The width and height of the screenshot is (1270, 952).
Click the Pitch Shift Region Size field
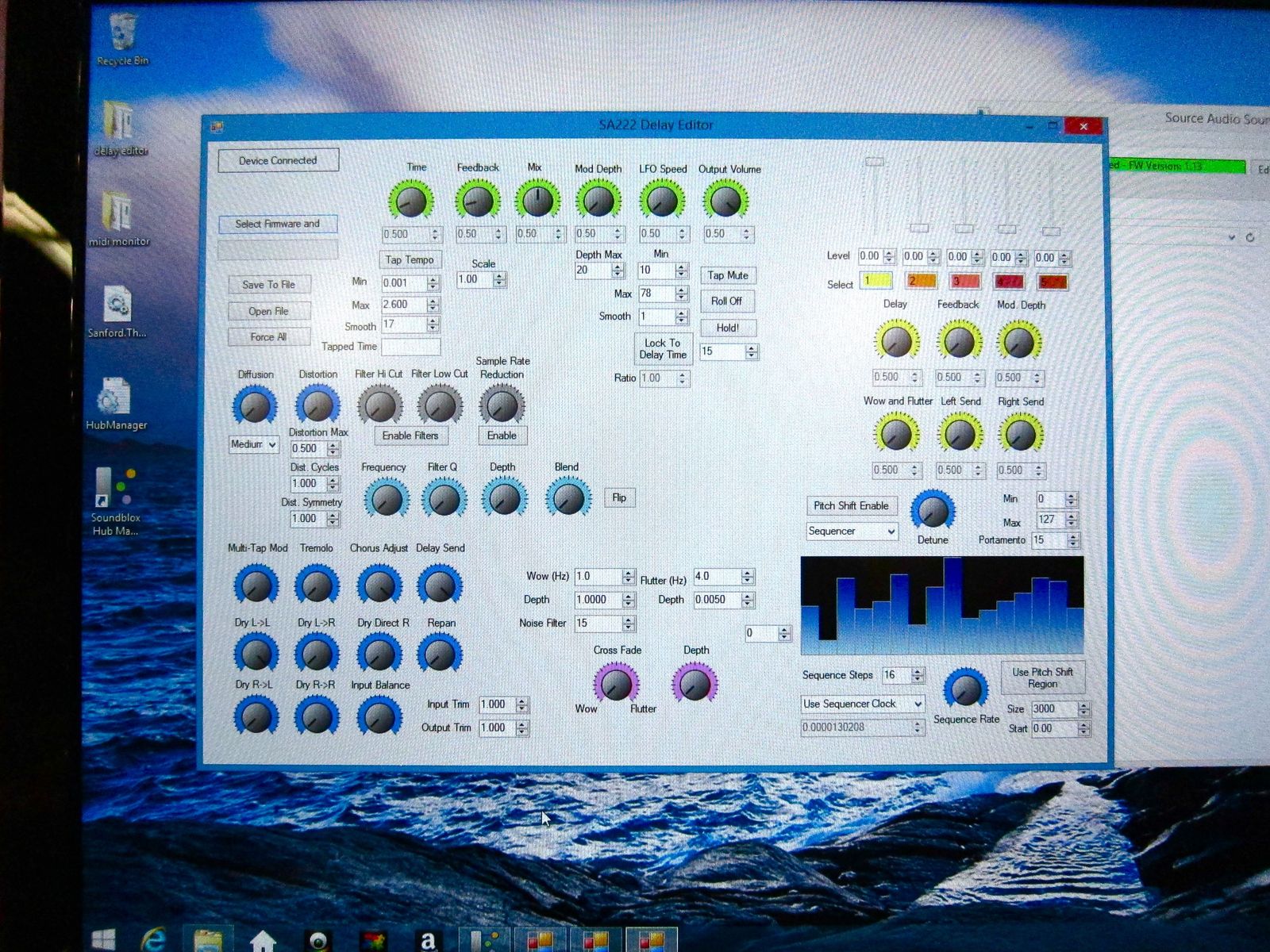pos(1060,709)
